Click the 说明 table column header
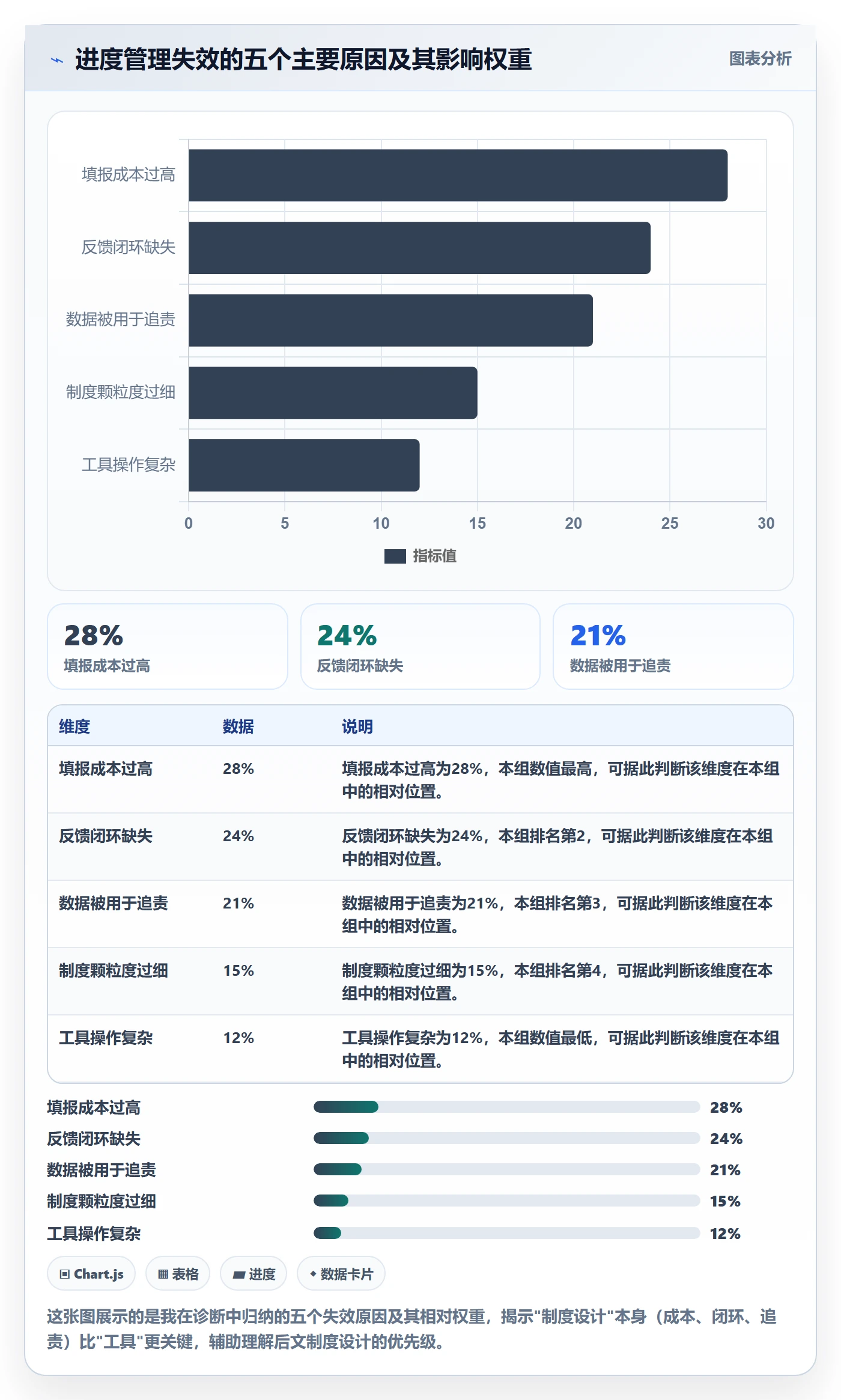The image size is (841, 1400). pyautogui.click(x=357, y=726)
